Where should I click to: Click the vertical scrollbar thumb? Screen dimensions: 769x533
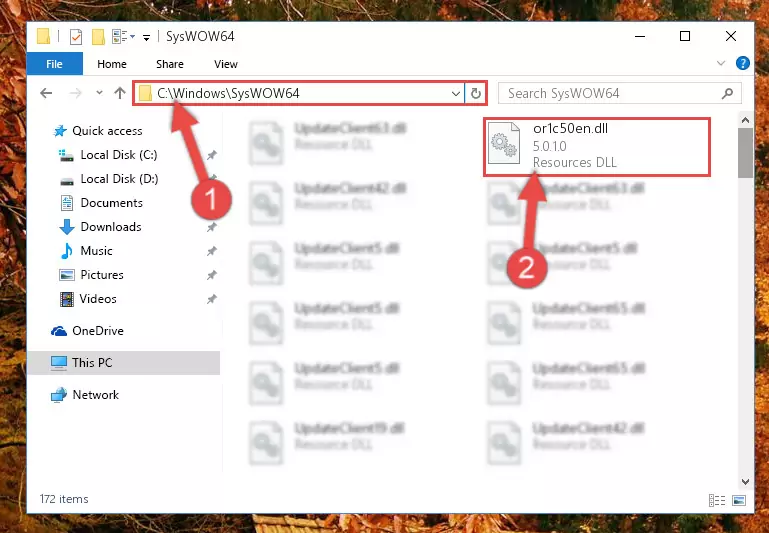[x=745, y=153]
